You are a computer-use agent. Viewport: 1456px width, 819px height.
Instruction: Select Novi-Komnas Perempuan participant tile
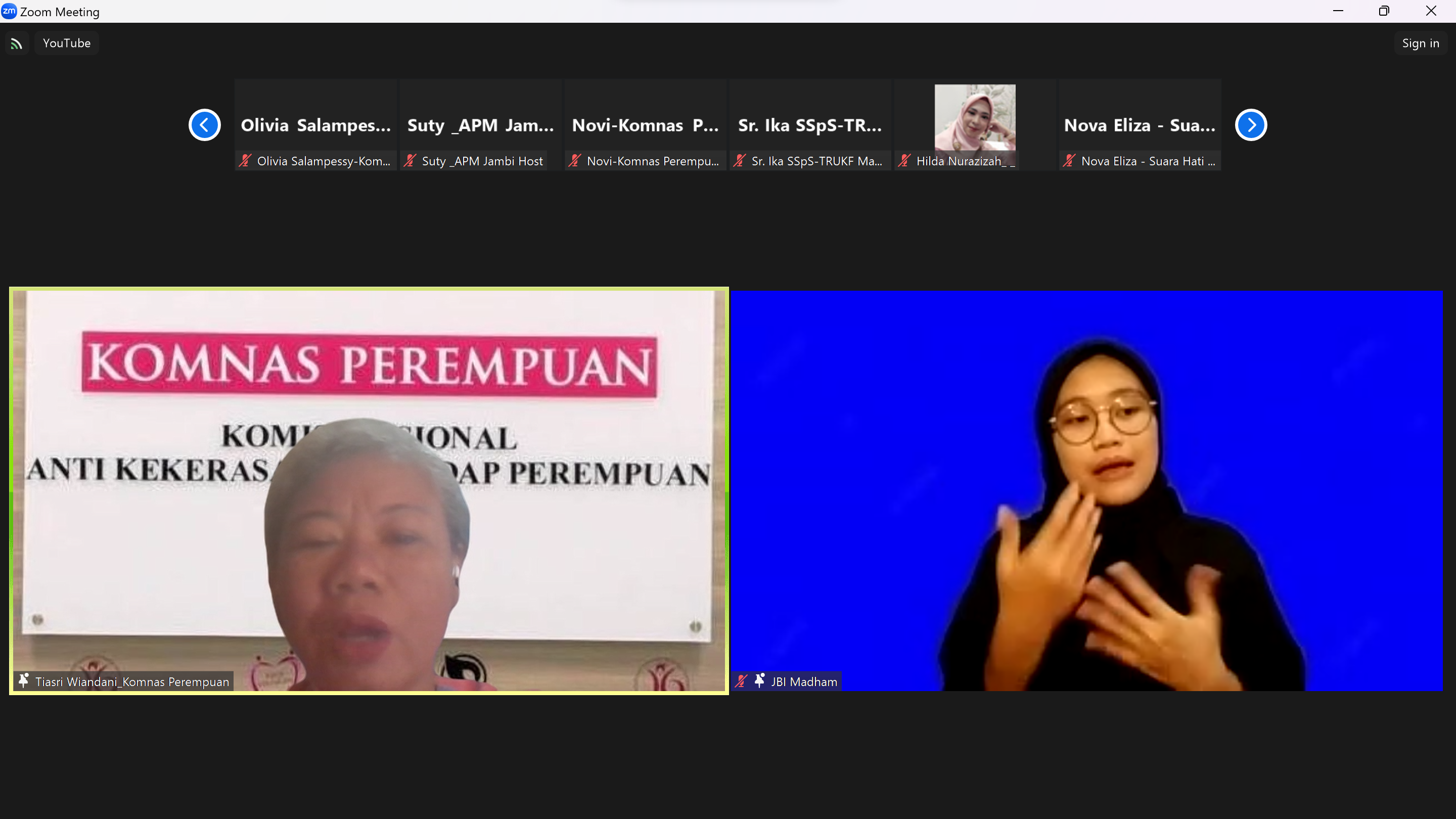[x=646, y=125]
